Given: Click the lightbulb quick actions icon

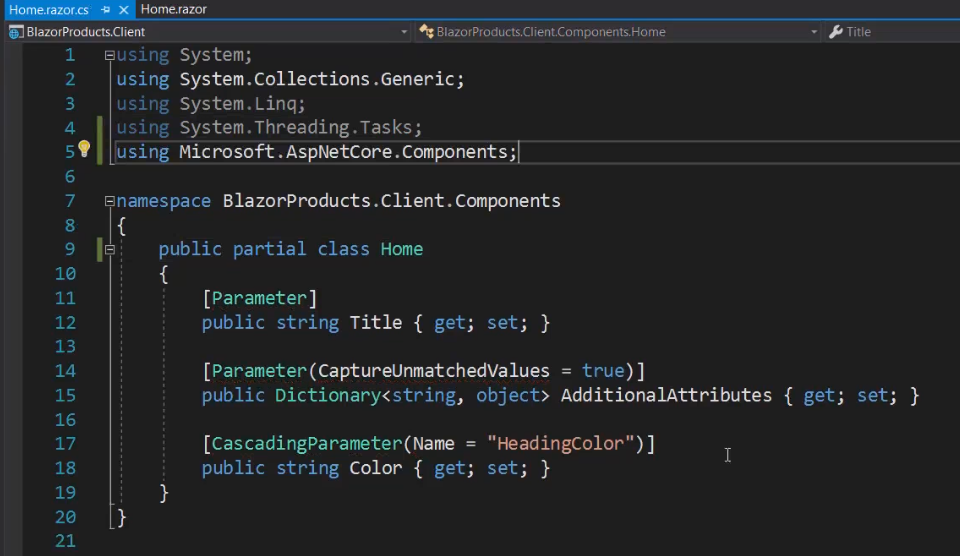Looking at the screenshot, I should point(84,149).
